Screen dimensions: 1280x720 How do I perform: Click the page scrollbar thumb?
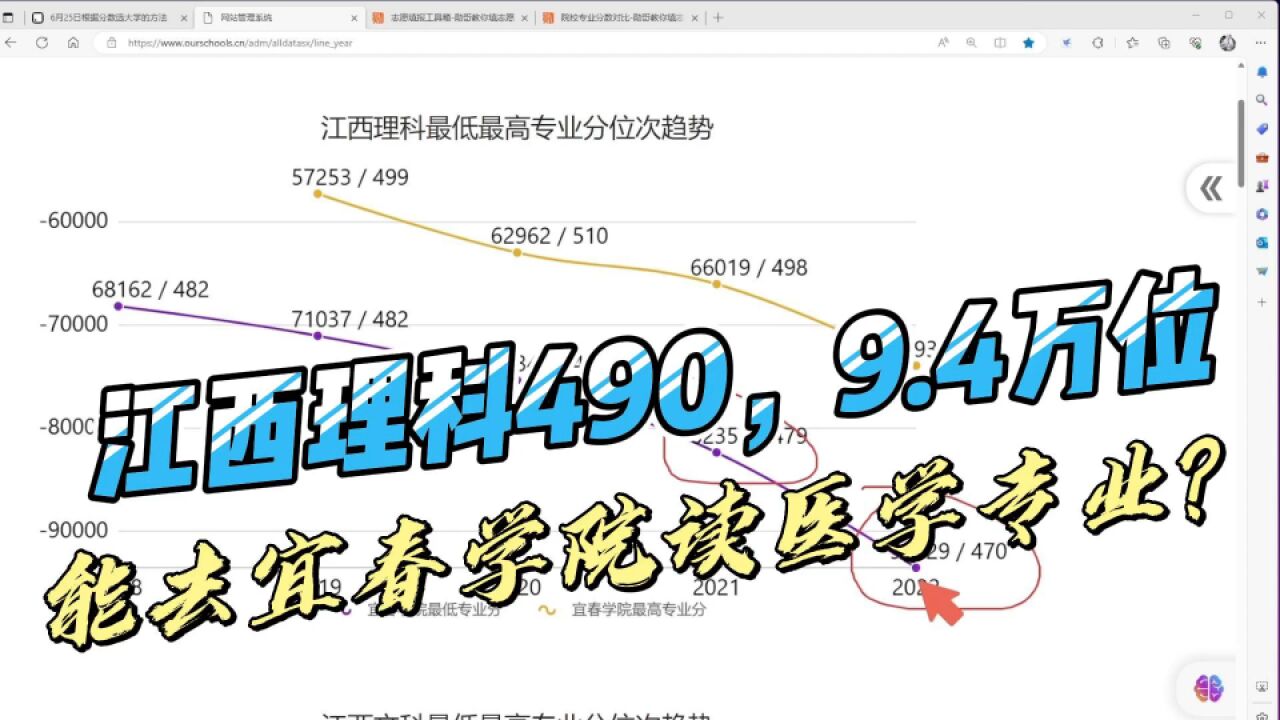tap(1241, 142)
